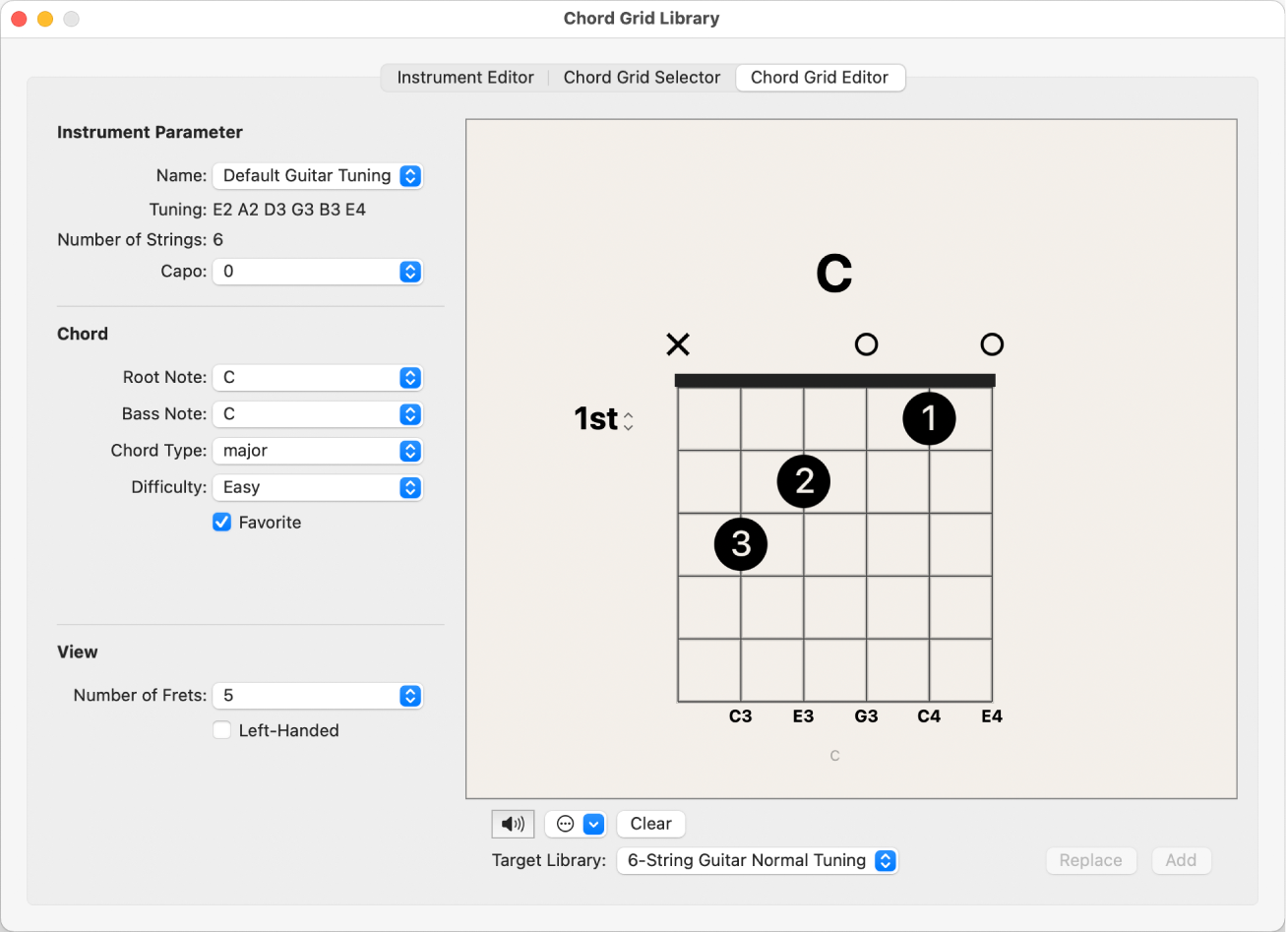This screenshot has height=932, width=1288.
Task: Uncheck the Favorite checkbox
Action: [x=221, y=522]
